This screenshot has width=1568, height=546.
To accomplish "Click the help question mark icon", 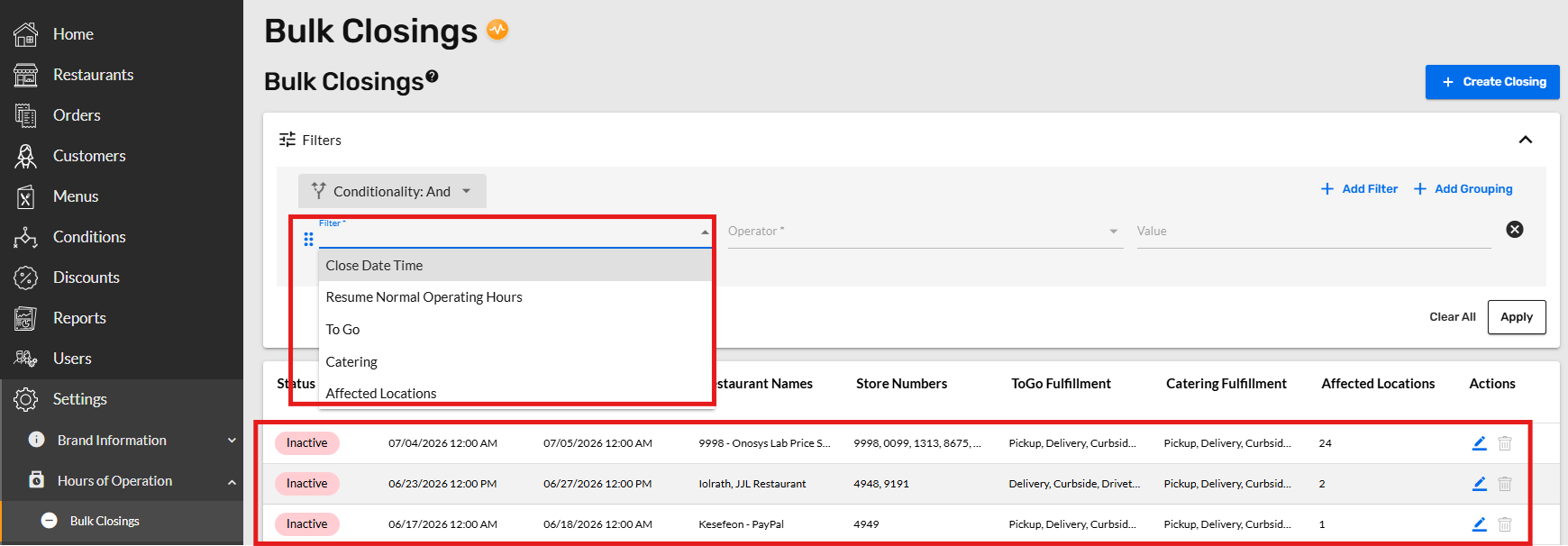I will (433, 77).
